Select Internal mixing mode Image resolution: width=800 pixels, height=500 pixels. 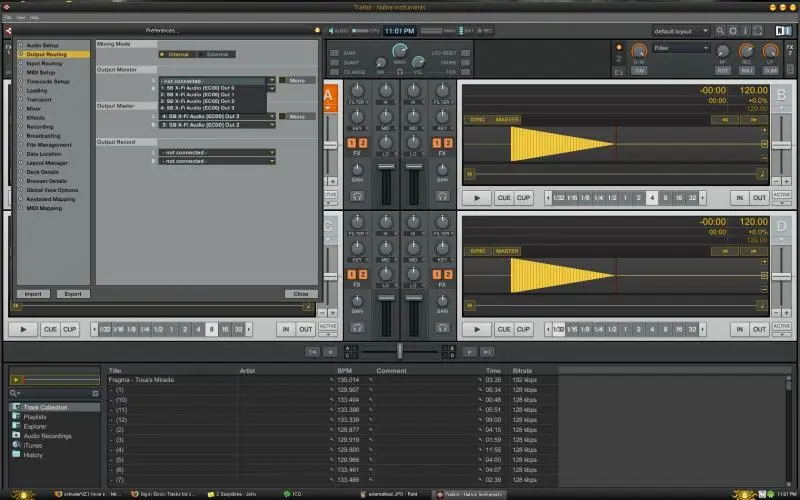click(x=177, y=53)
